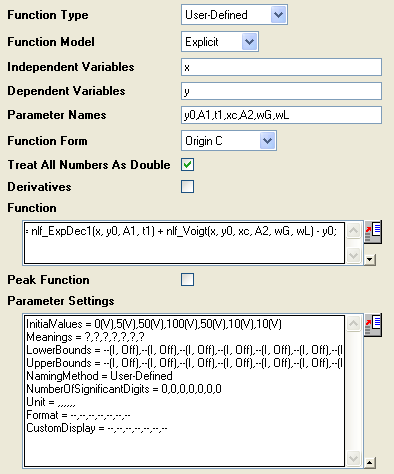Viewport: 394px width, 474px height.
Task: Open editor icon beside Parameter Settings box
Action: click(373, 325)
